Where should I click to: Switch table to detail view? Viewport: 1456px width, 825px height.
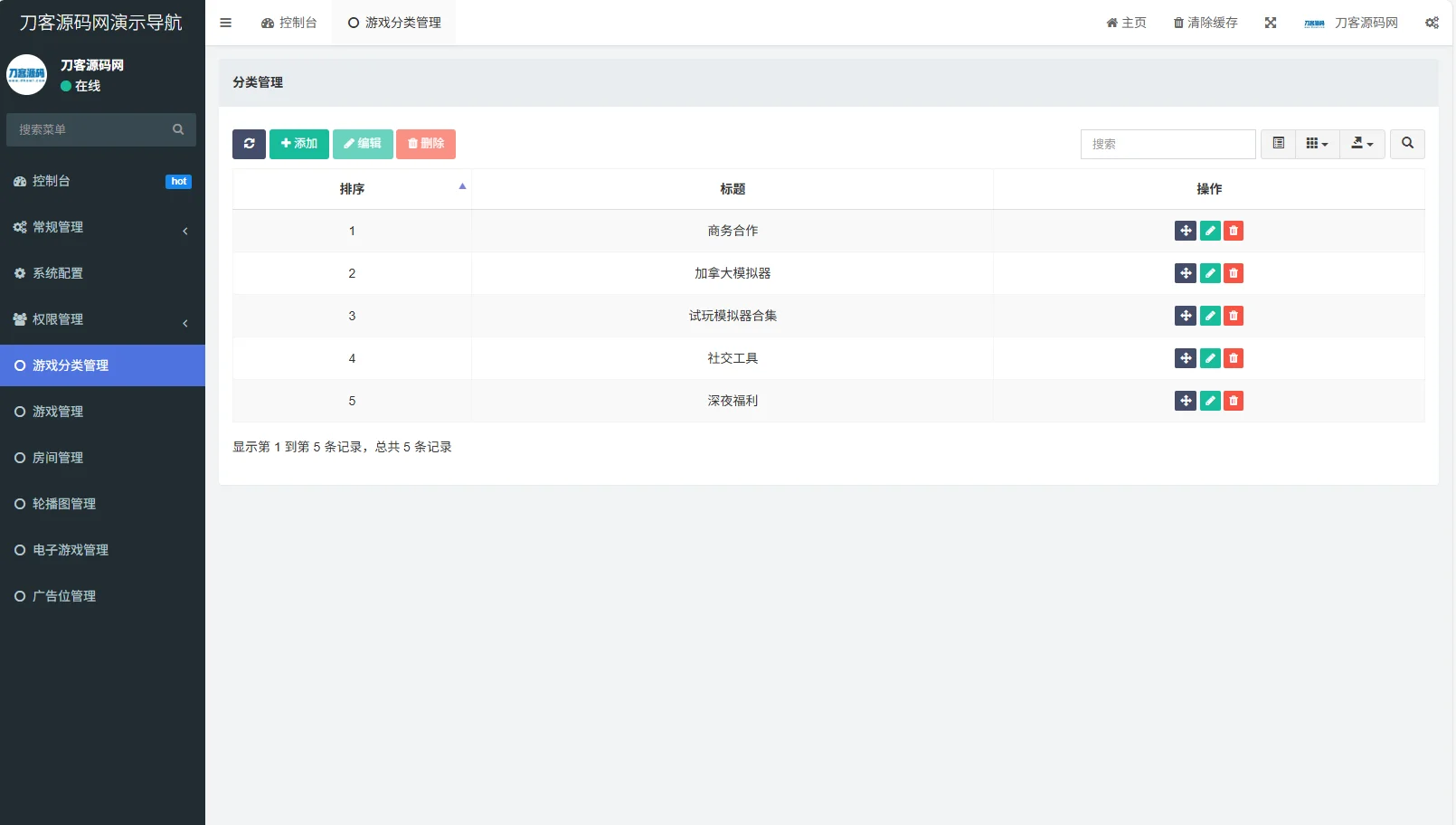pos(1278,144)
